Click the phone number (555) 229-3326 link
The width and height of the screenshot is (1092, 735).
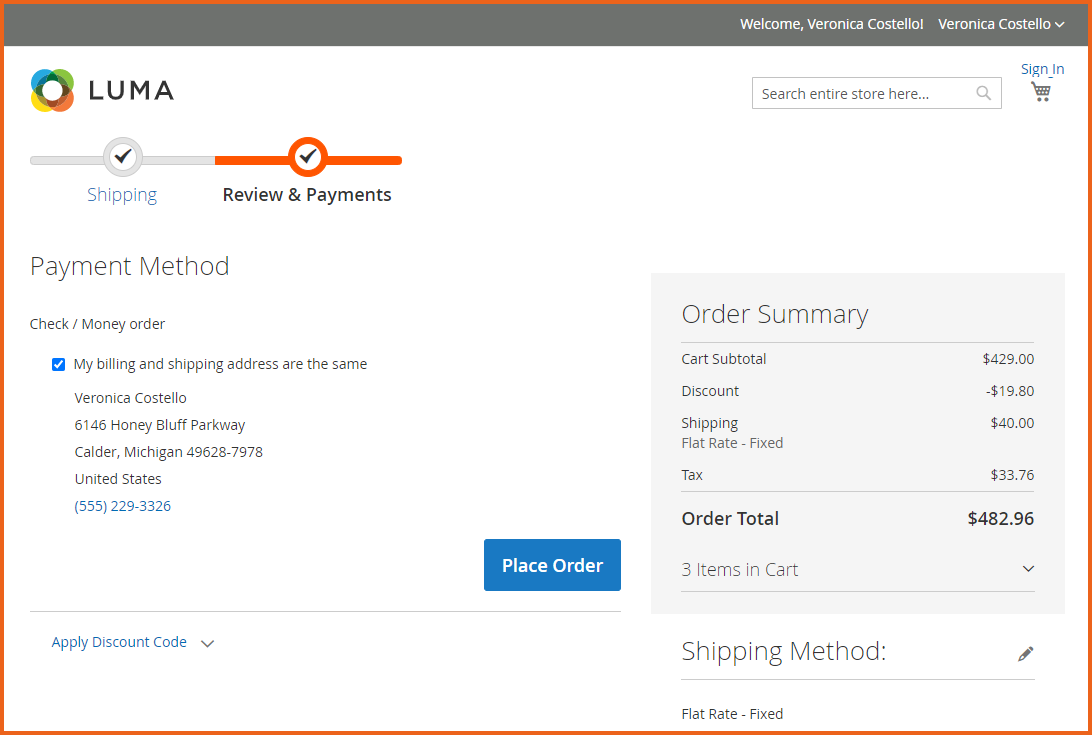(122, 505)
